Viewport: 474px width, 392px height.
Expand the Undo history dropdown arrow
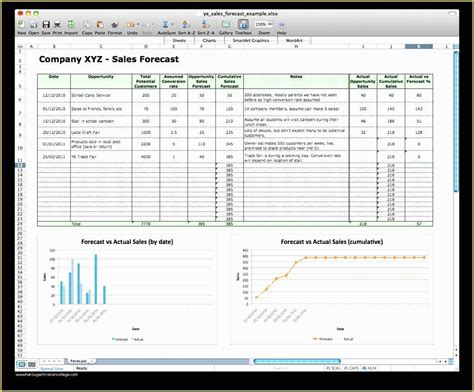click(x=138, y=24)
